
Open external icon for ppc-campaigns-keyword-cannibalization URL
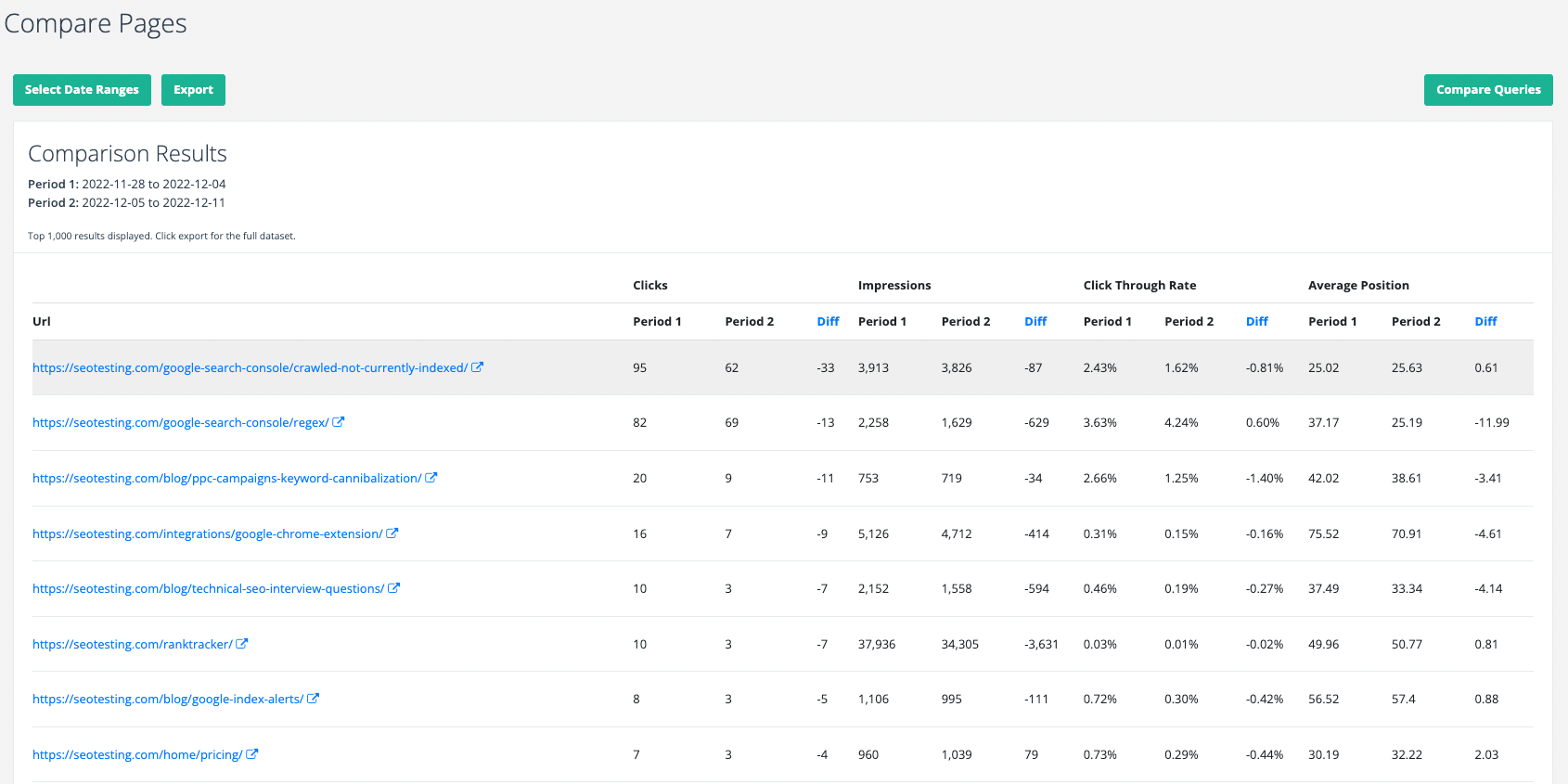431,478
